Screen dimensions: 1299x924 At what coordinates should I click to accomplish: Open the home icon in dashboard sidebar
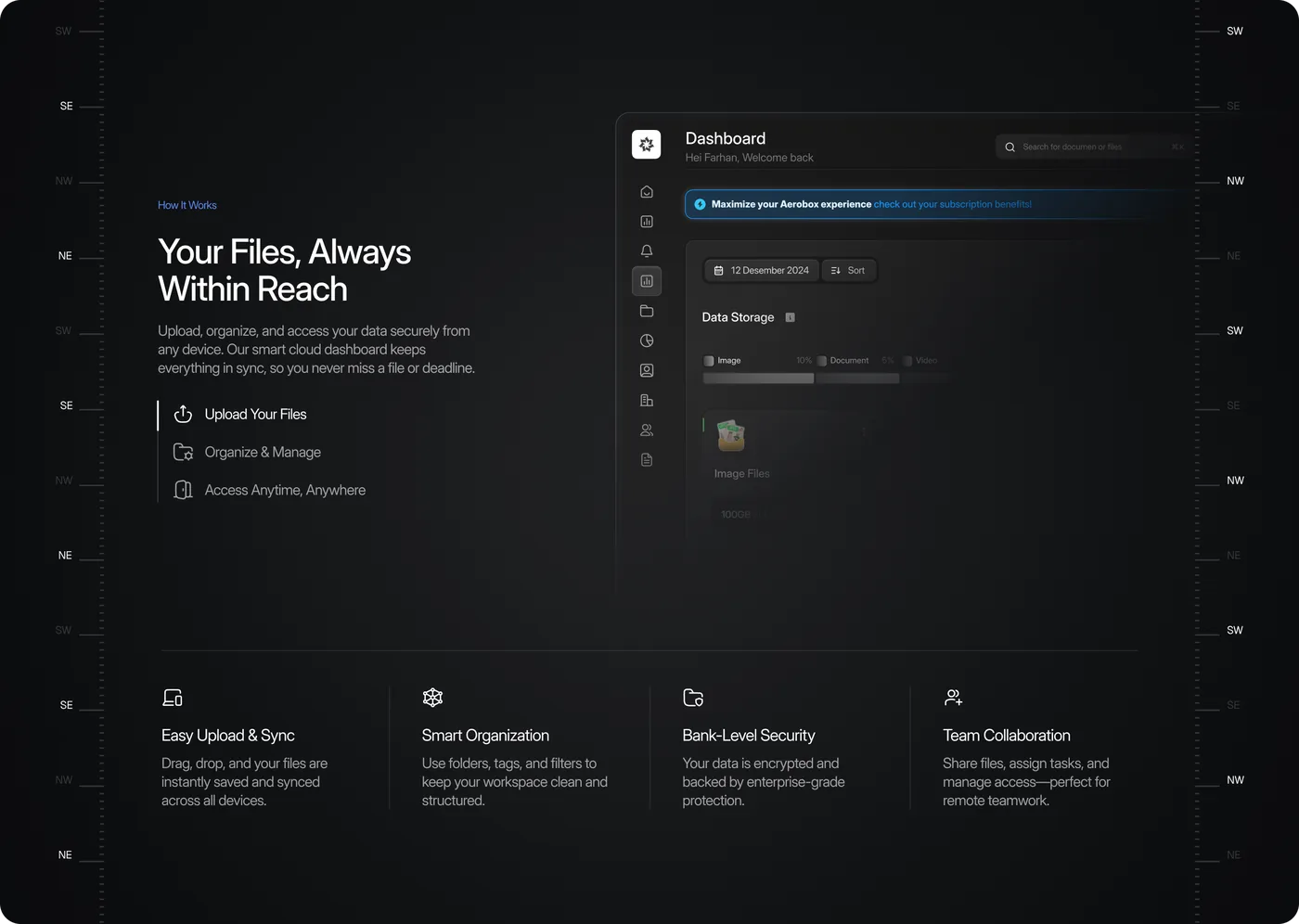647,192
